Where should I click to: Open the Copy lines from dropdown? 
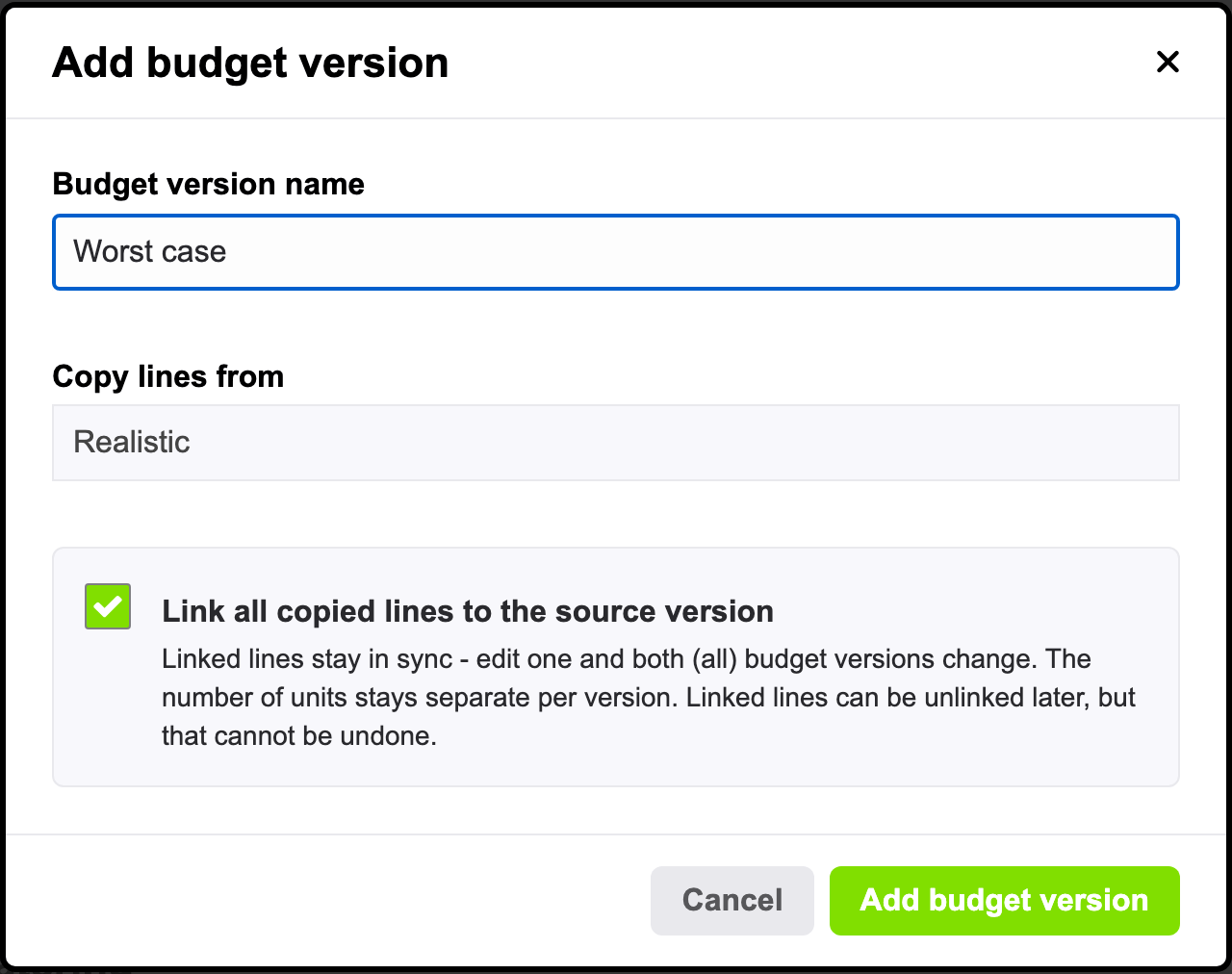616,443
